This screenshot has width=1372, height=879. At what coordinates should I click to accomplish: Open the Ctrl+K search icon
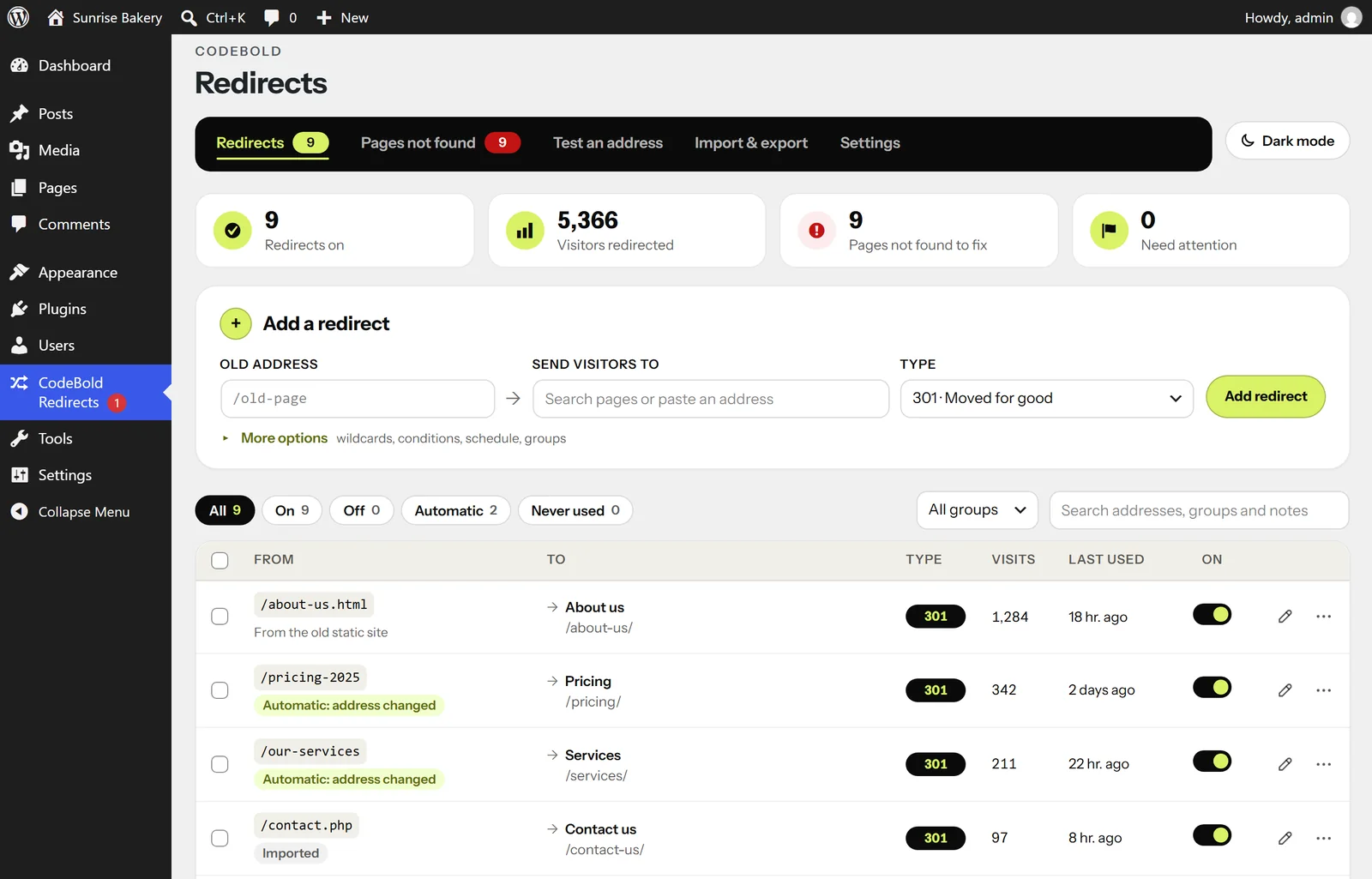tap(189, 17)
